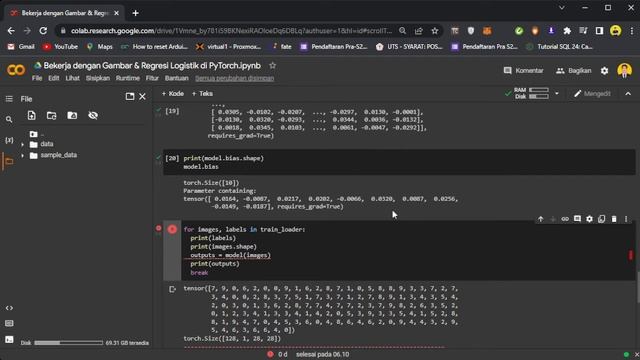
Task: Mirror cell in tab
Action: [602, 219]
